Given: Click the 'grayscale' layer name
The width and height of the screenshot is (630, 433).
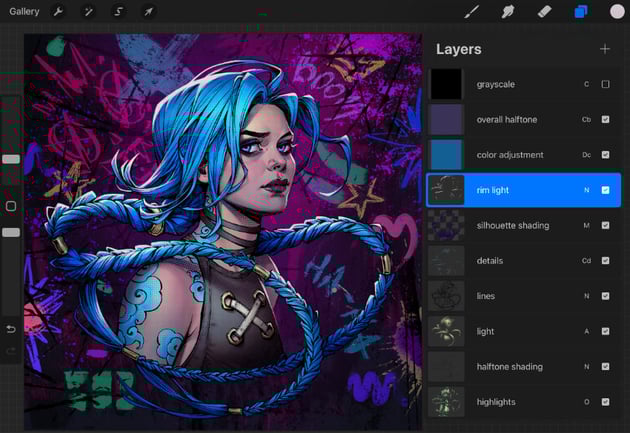Looking at the screenshot, I should pos(495,85).
